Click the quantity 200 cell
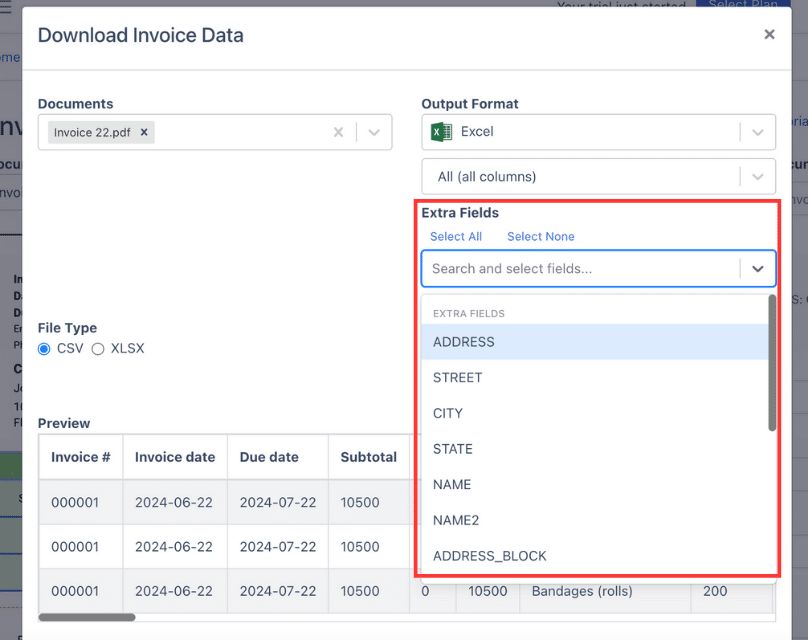The width and height of the screenshot is (809, 641). [731, 591]
